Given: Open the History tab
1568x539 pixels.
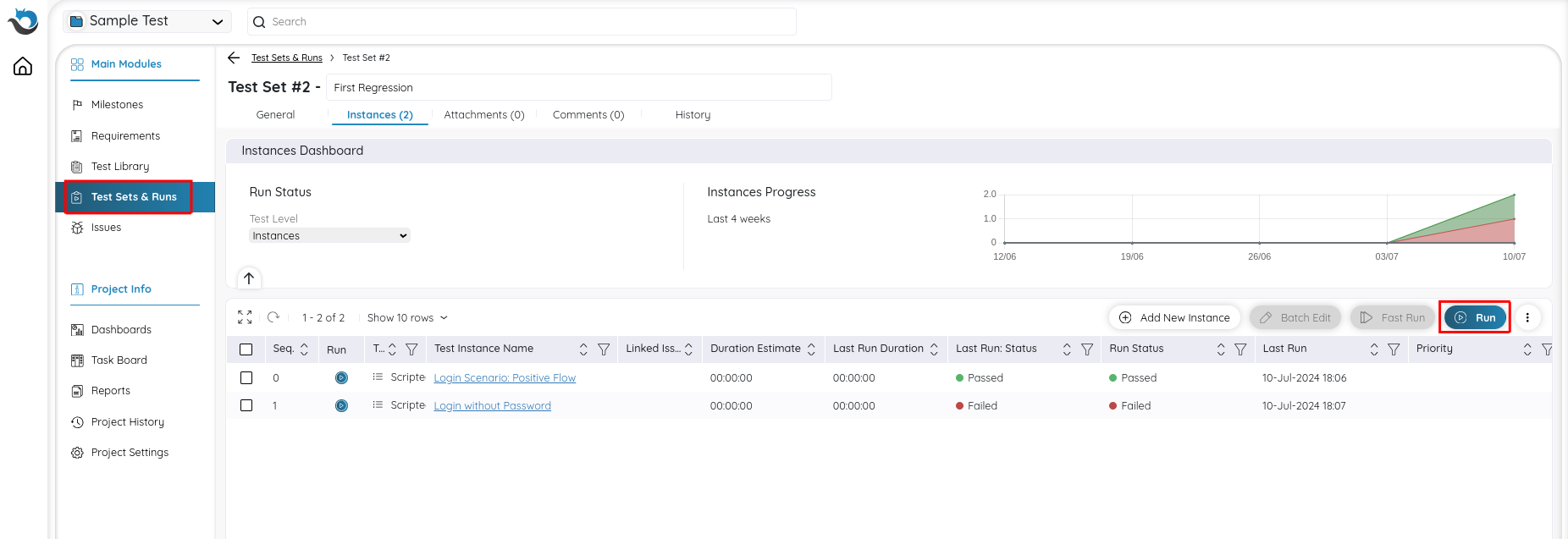Looking at the screenshot, I should [x=693, y=115].
